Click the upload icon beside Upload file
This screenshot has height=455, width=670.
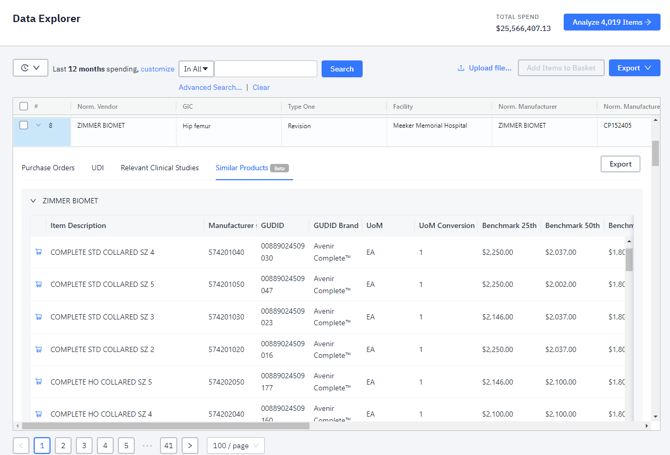click(x=461, y=68)
